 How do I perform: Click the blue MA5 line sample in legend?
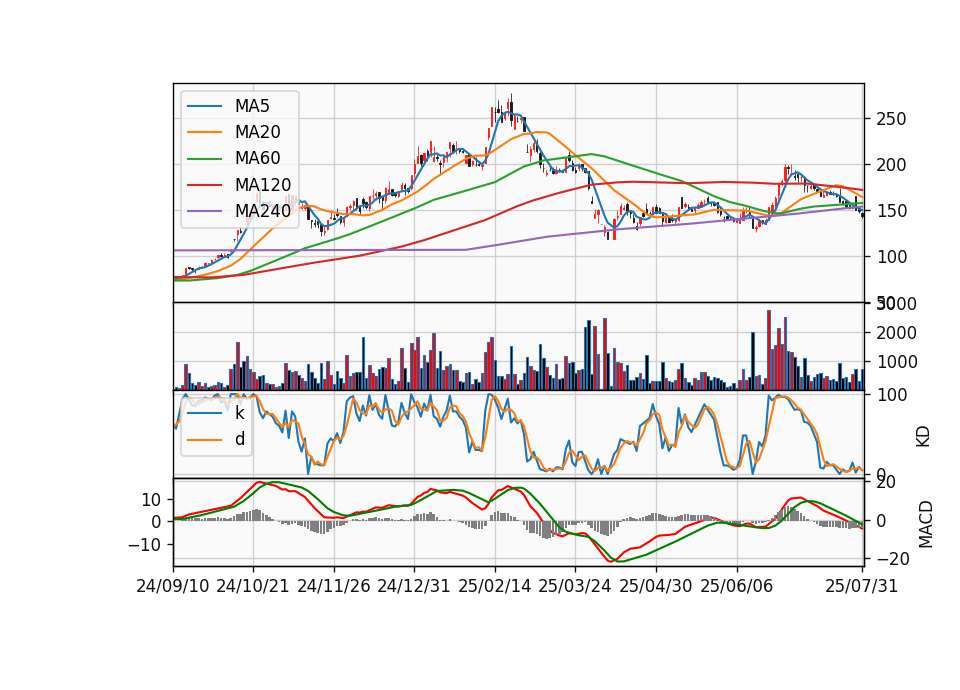204,107
